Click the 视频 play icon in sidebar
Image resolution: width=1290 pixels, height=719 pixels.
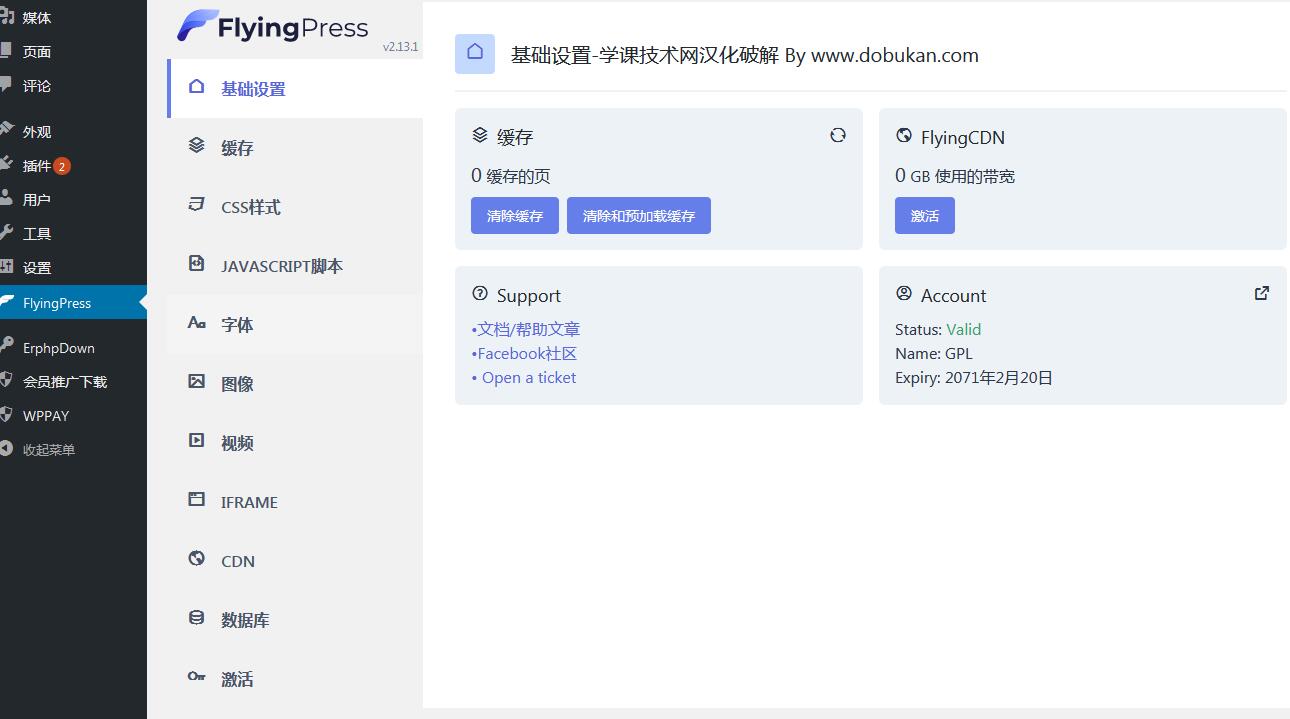197,441
